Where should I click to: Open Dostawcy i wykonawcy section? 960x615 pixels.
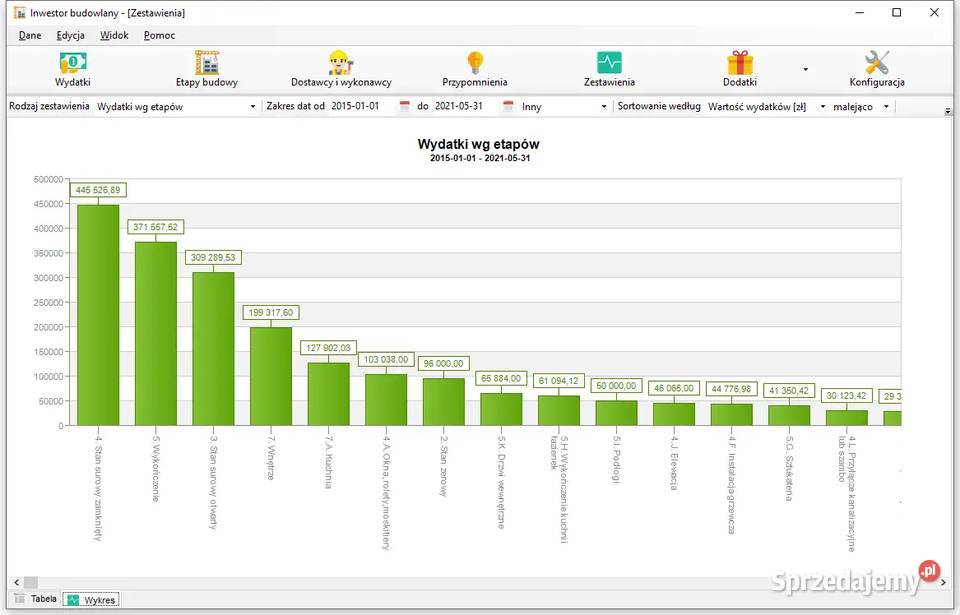341,69
